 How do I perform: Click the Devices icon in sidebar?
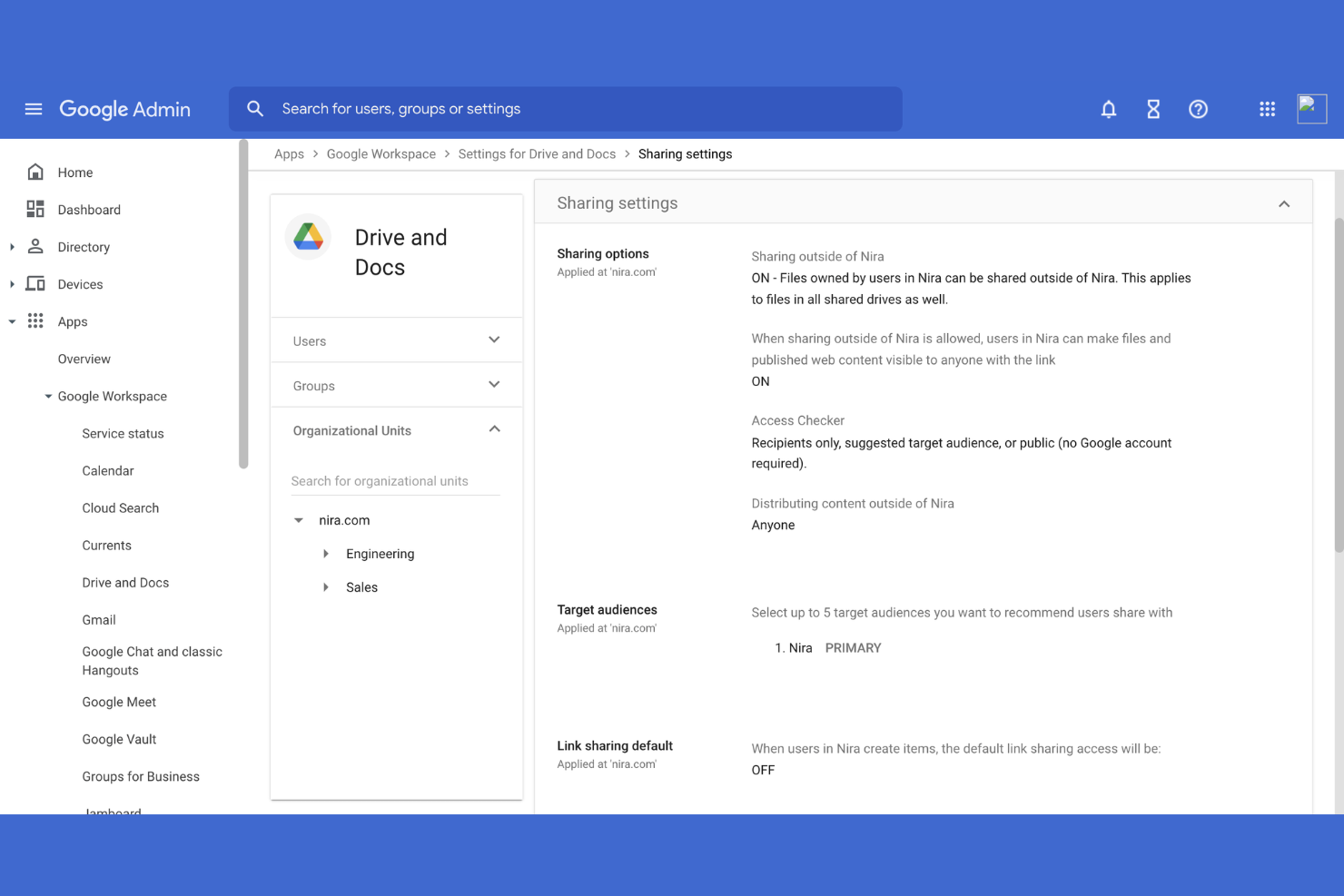[35, 283]
